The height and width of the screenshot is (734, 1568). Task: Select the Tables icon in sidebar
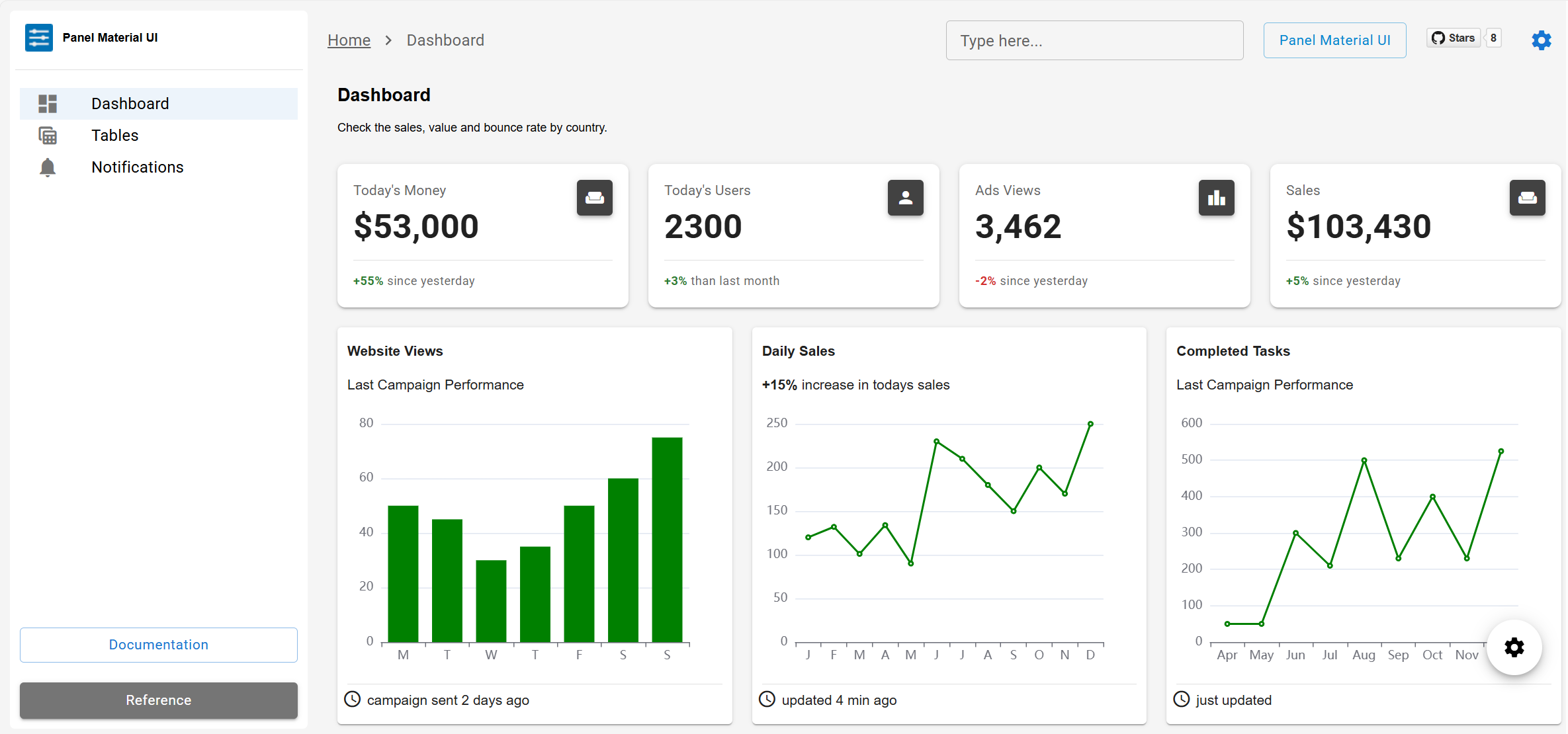pyautogui.click(x=47, y=135)
